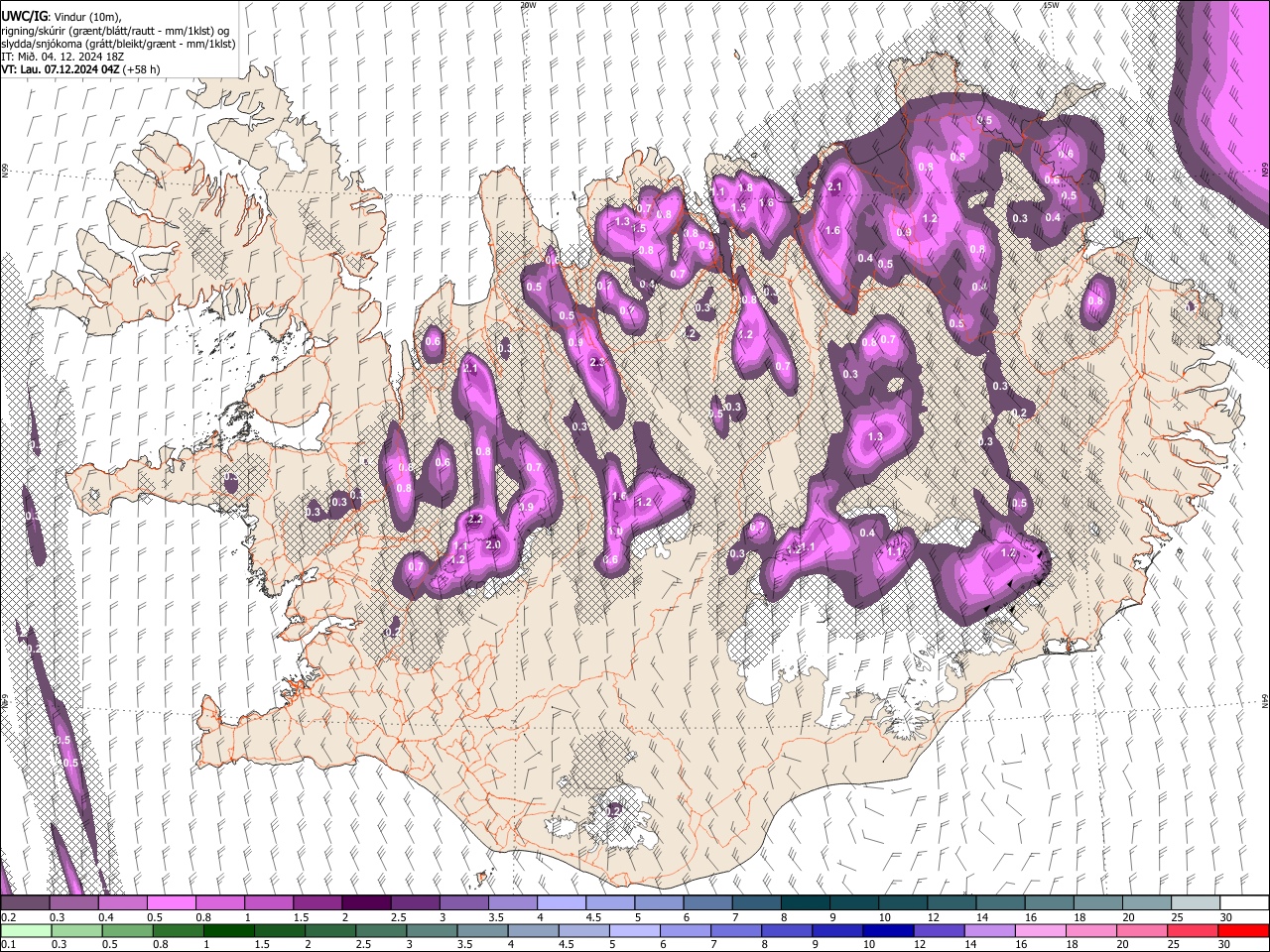Click the 'slydda/snjókoma (grátt/bleikt/grænt - mm/1klst)' line
The width and height of the screenshot is (1270, 952).
click(x=118, y=44)
